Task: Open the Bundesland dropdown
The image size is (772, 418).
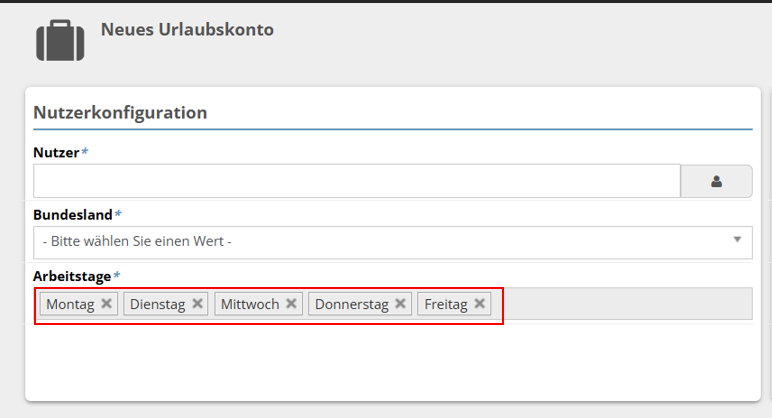Action: pos(391,241)
